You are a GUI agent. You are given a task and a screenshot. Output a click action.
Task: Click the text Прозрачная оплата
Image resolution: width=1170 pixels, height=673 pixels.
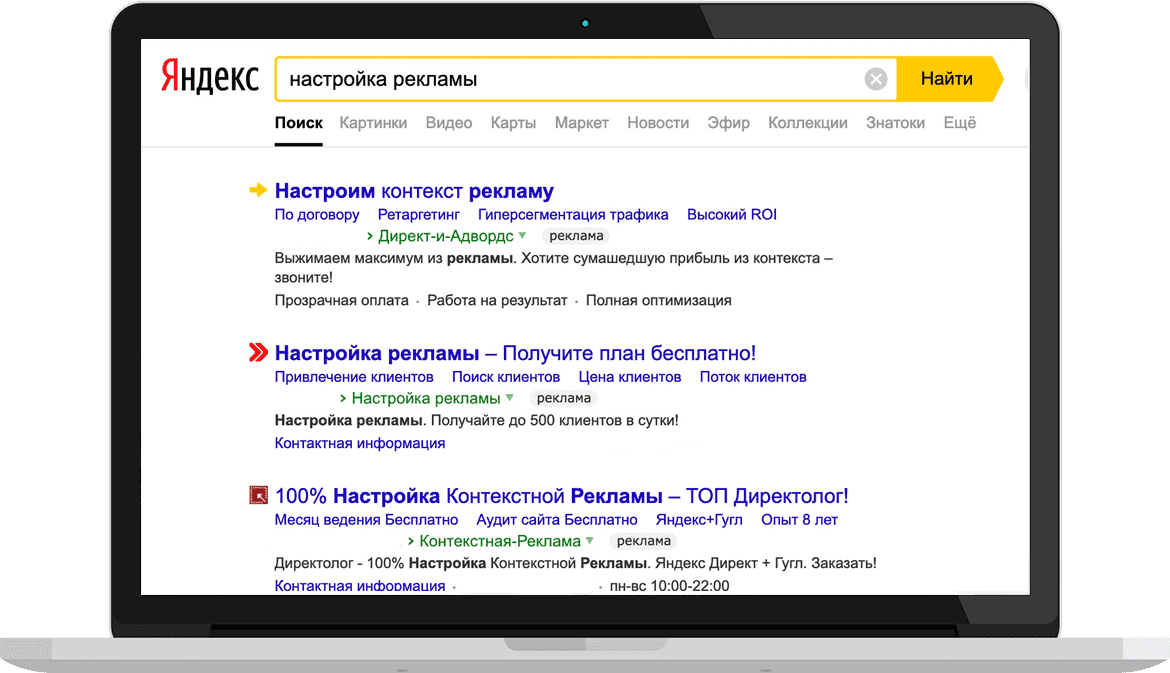[x=342, y=301]
